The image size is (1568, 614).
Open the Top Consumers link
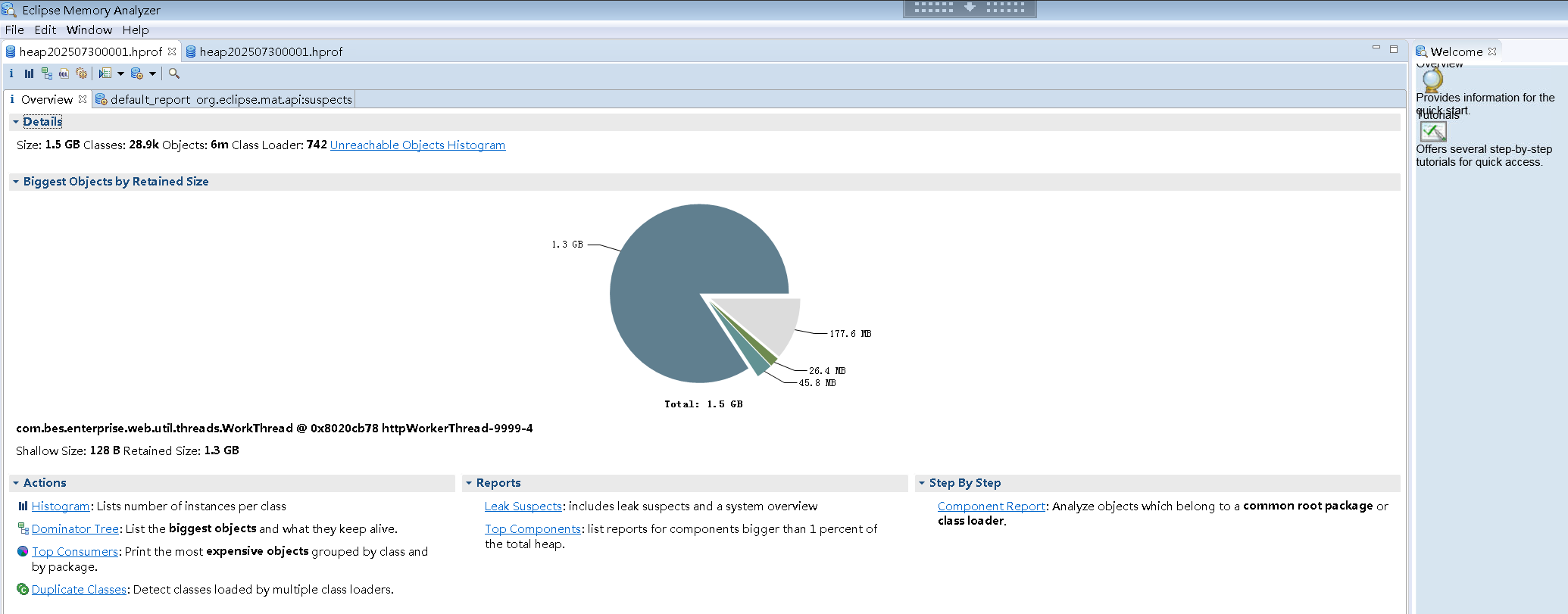(75, 551)
